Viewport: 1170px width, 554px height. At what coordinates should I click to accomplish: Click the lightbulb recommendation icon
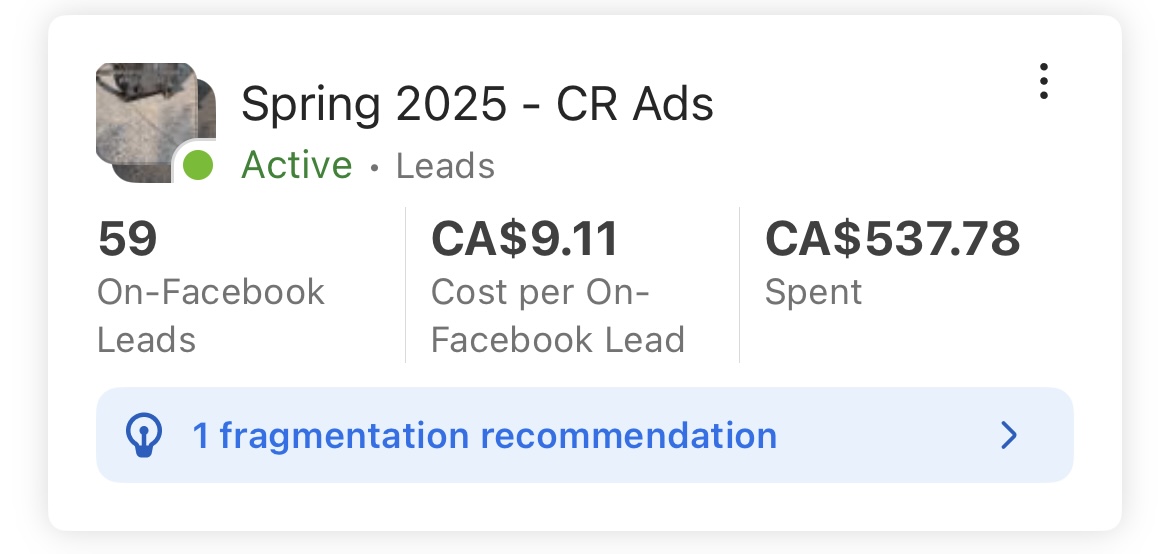[x=143, y=436]
